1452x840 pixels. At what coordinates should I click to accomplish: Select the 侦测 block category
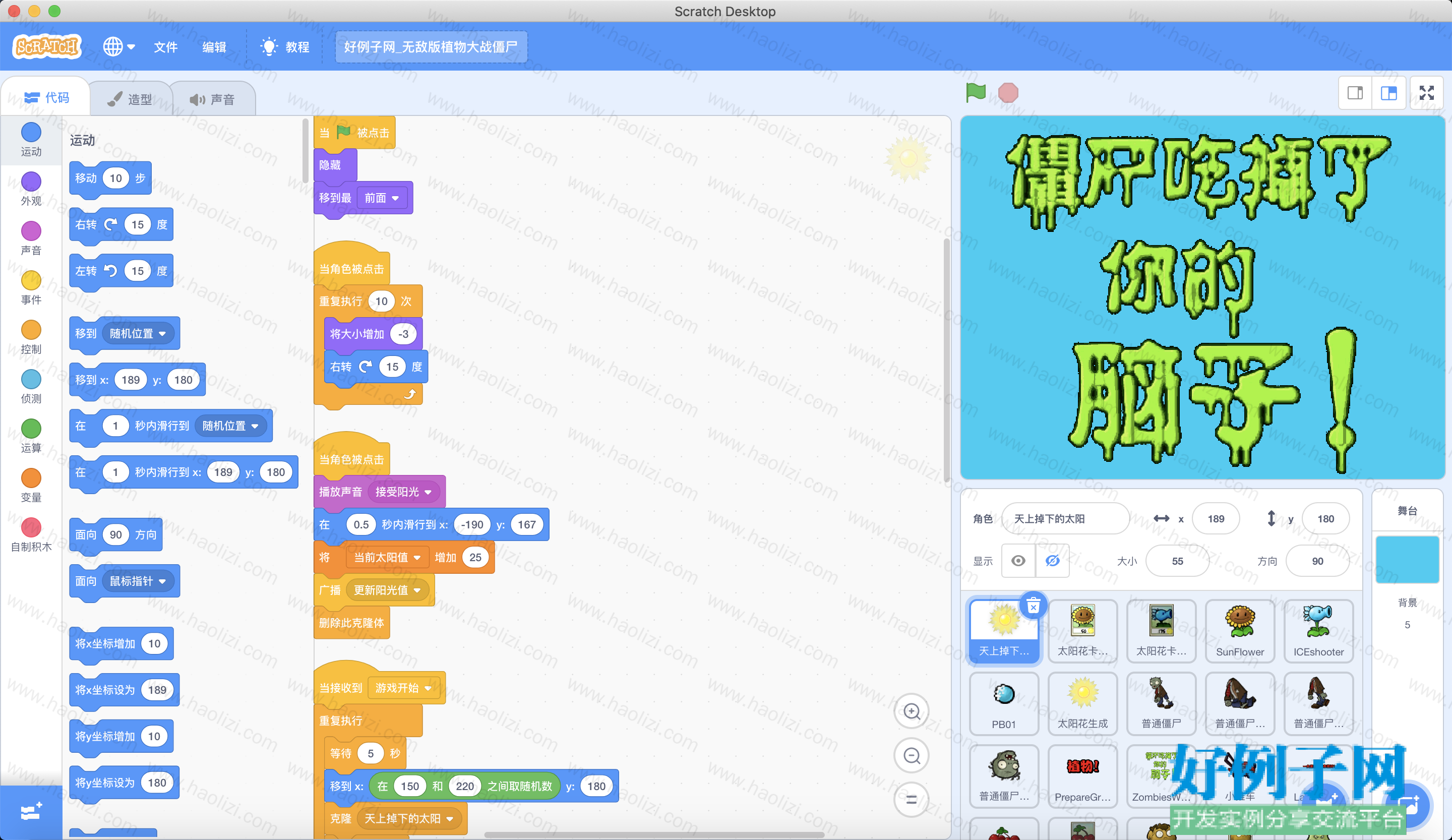(31, 387)
